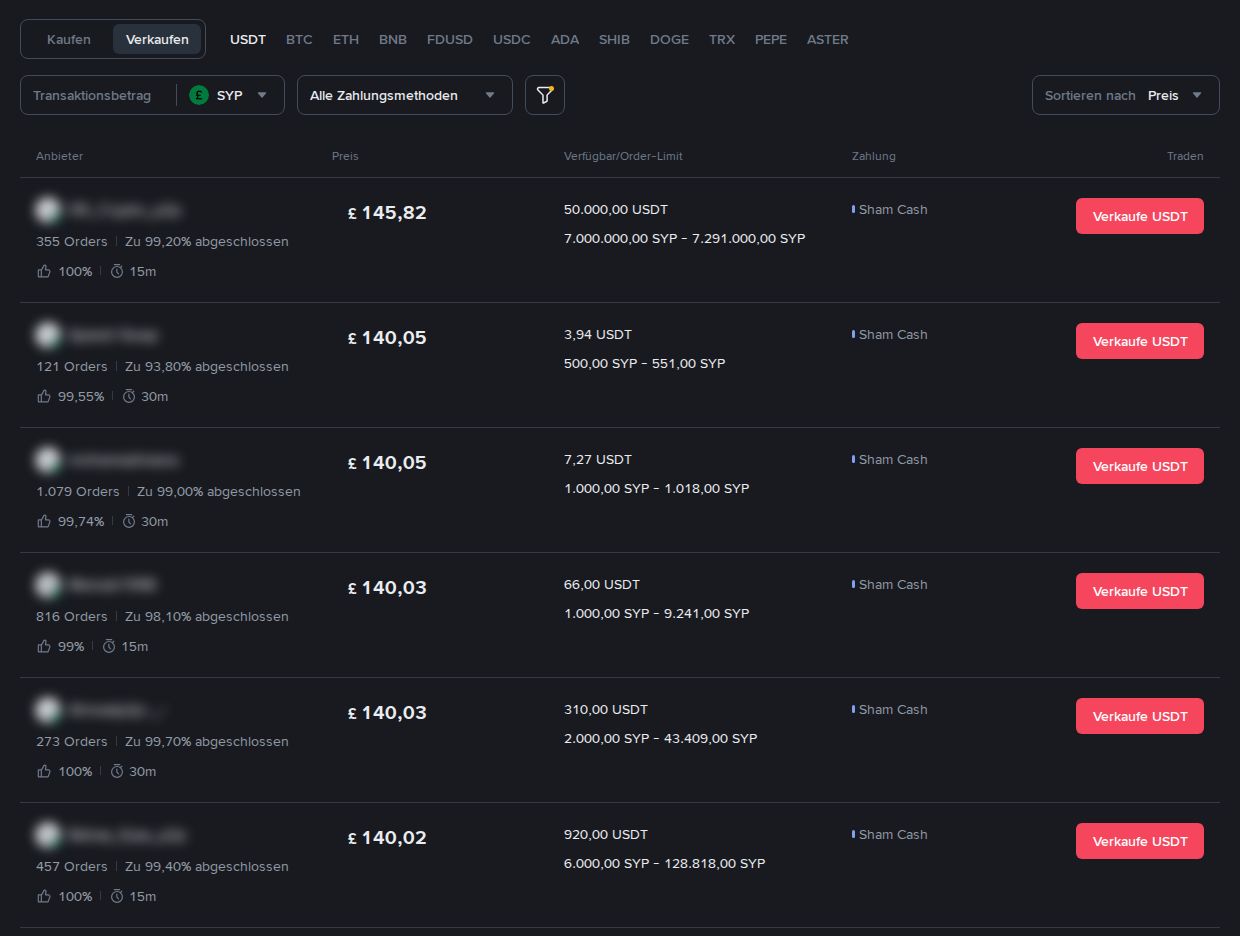
Task: Click price value 140,02
Action: pos(394,838)
